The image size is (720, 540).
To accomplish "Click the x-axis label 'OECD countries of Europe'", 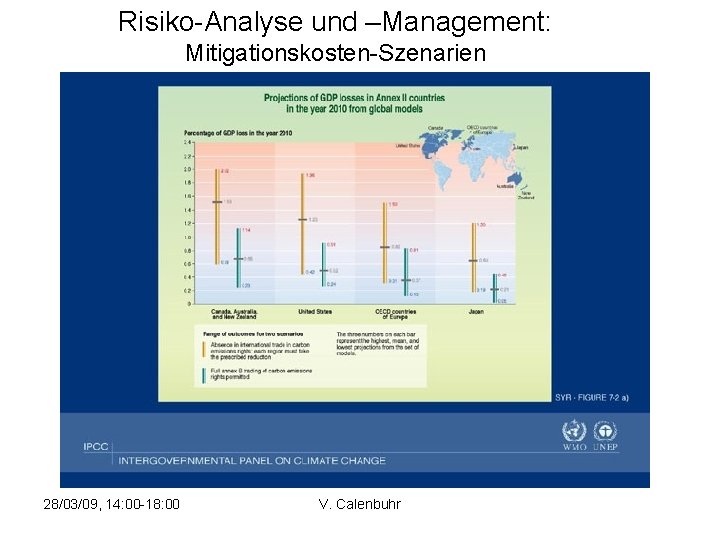I will tap(395, 314).
